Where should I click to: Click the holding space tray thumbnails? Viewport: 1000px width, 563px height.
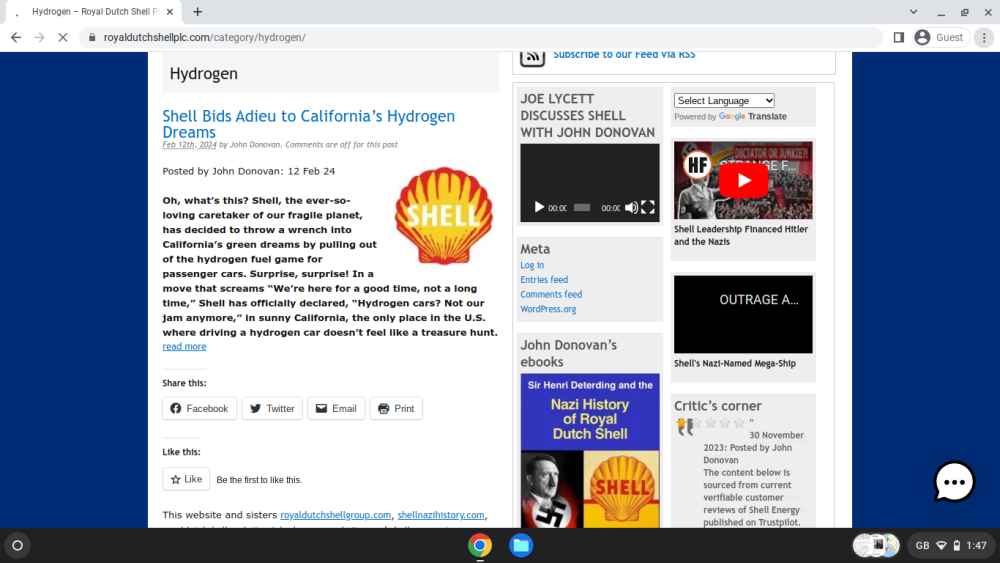coord(876,546)
